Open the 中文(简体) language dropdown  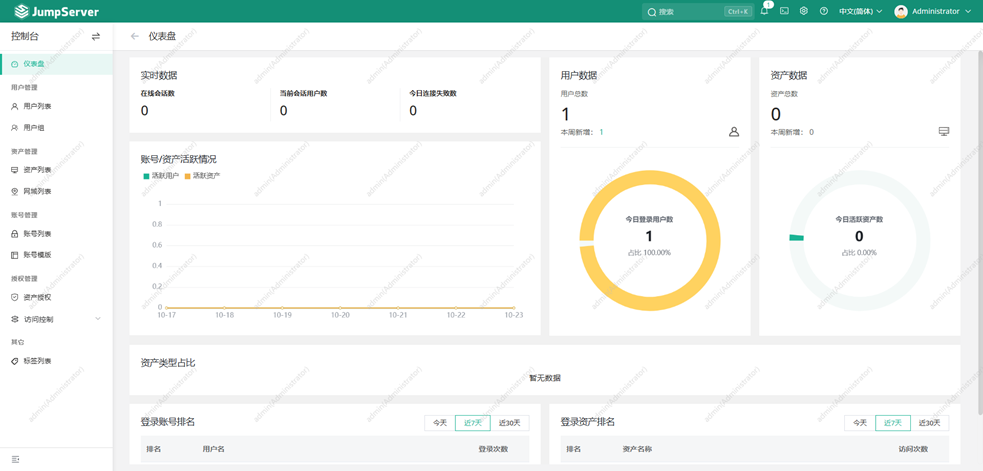[x=860, y=12]
